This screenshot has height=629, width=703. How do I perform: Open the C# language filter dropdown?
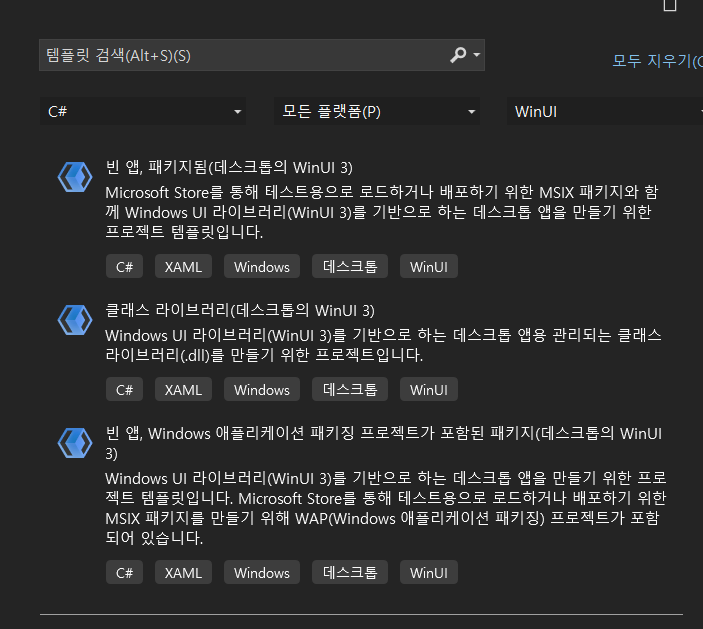[143, 111]
